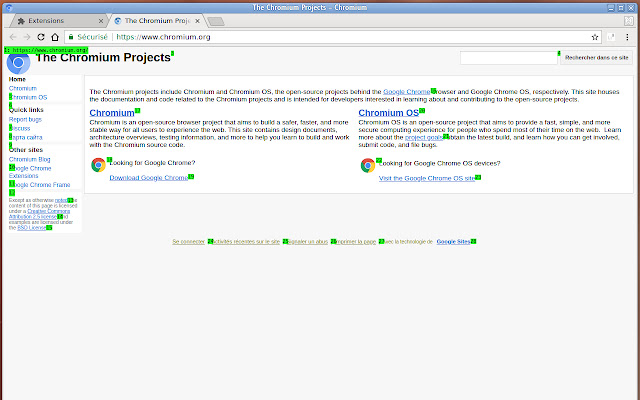Viewport: 640px width, 400px height.
Task: Open Chromium link in sidebar
Action: pyautogui.click(x=23, y=88)
